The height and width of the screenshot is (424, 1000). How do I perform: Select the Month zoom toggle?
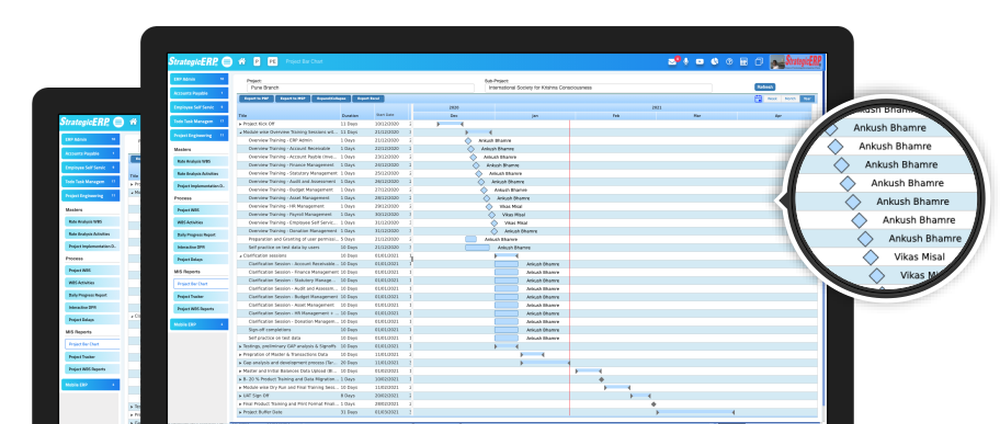click(x=790, y=99)
